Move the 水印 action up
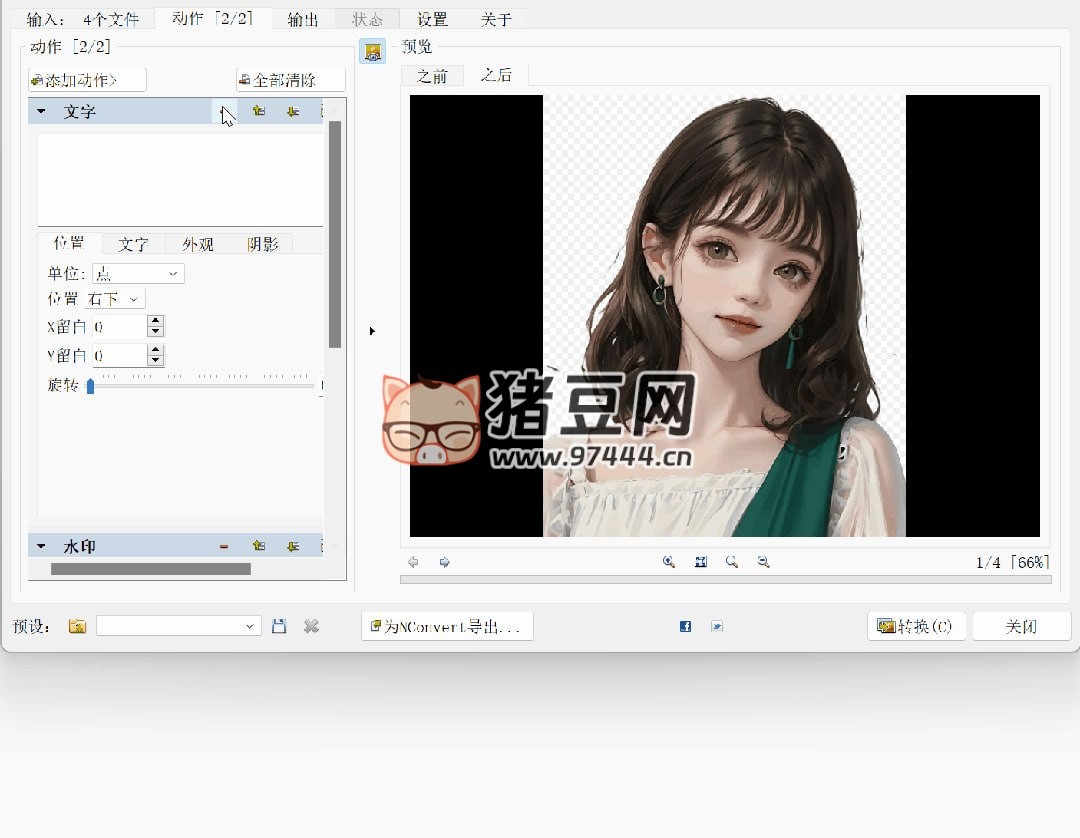This screenshot has width=1080, height=838. click(x=258, y=546)
